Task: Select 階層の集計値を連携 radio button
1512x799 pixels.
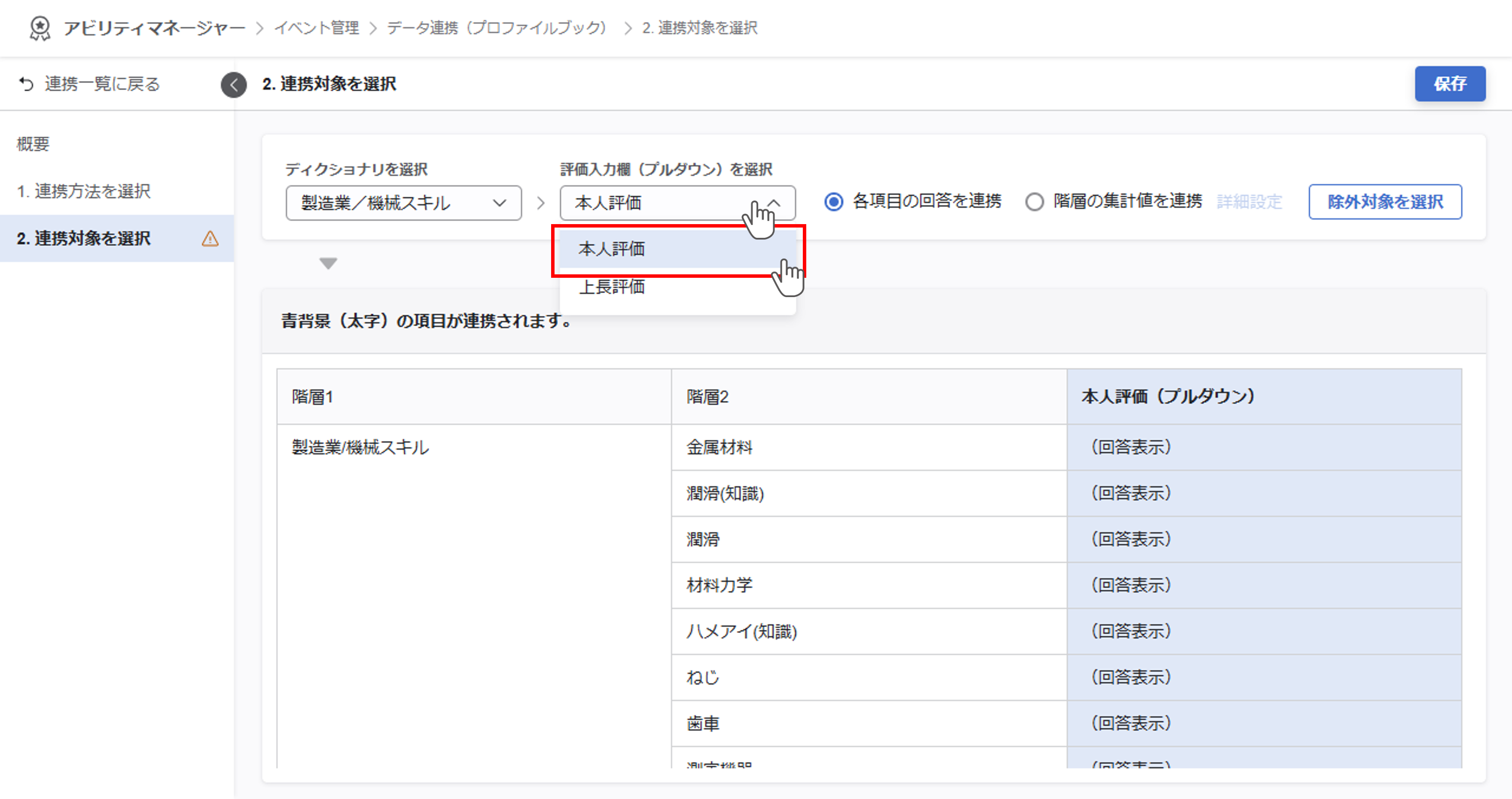Action: pyautogui.click(x=1034, y=202)
